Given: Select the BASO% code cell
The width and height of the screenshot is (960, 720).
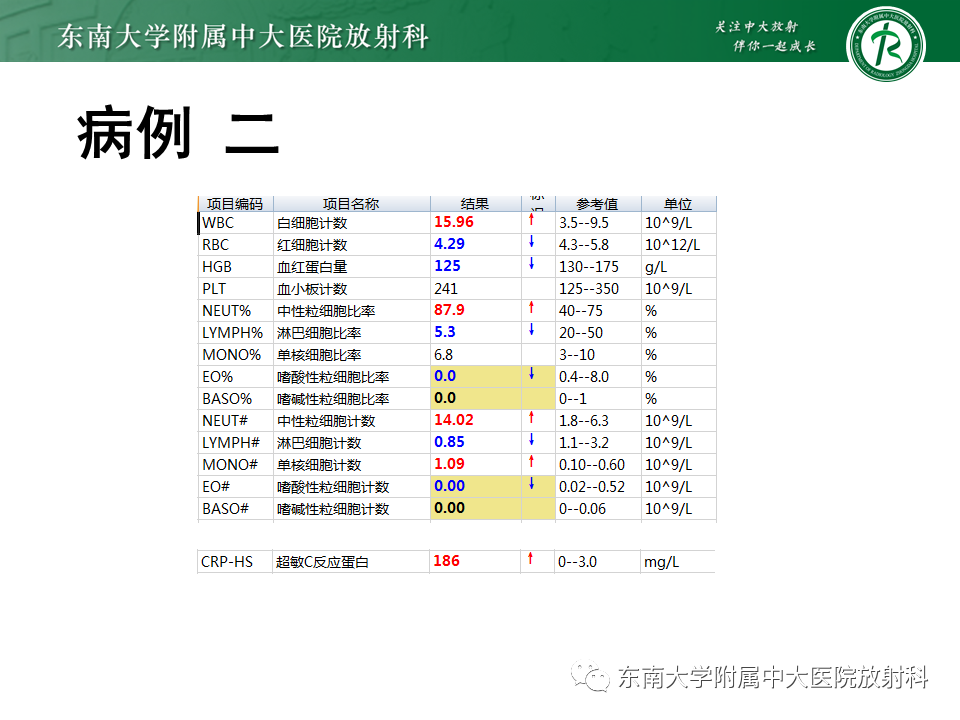Looking at the screenshot, I should coord(236,399).
